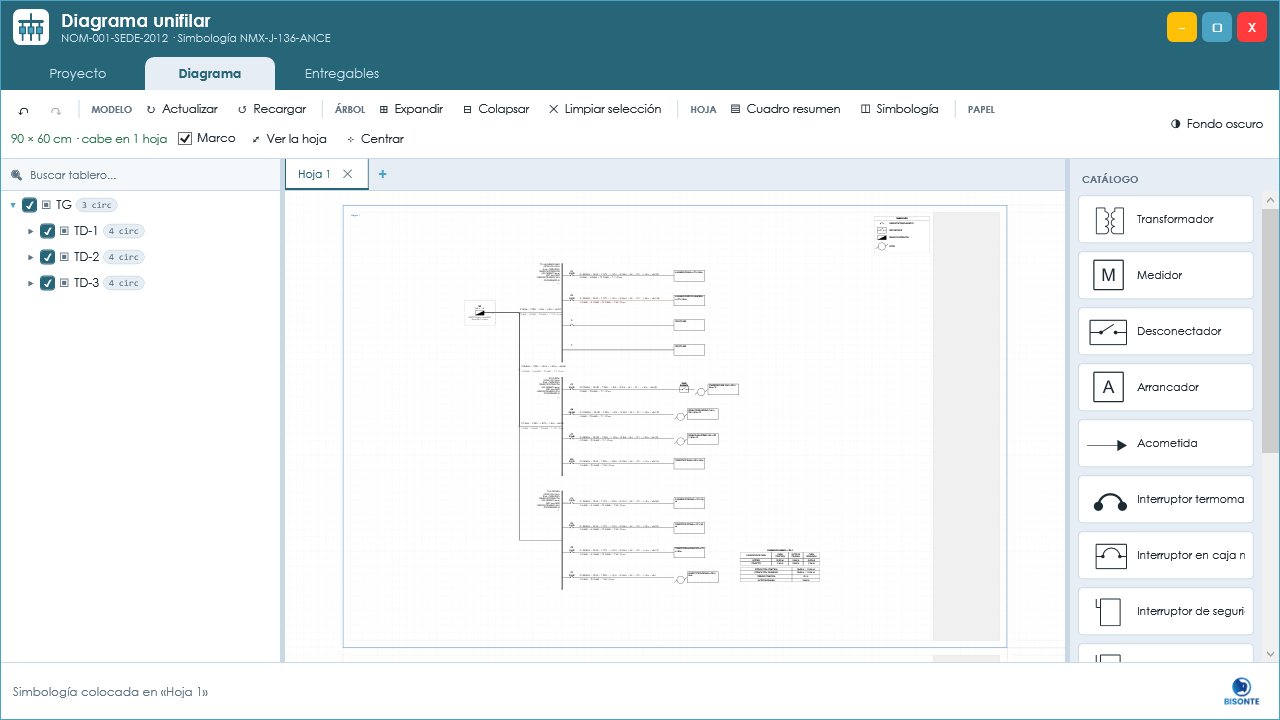This screenshot has height=720, width=1280.
Task: Switch to the Proyecto tab
Action: (78, 74)
